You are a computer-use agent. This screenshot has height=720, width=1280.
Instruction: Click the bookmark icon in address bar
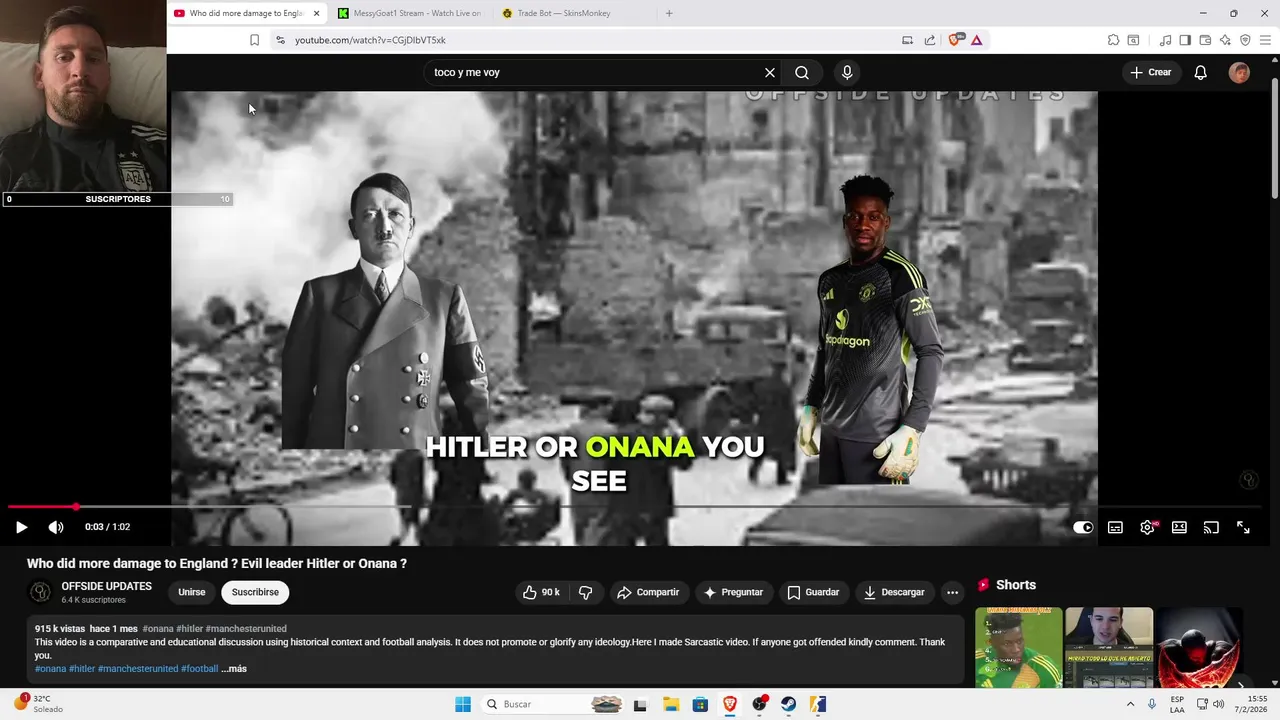(254, 40)
